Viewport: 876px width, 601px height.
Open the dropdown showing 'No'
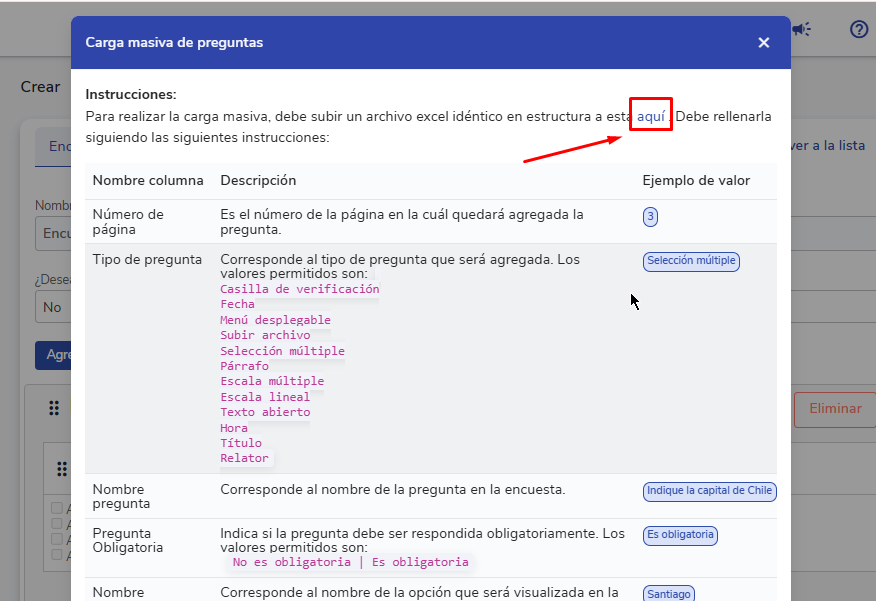click(52, 307)
